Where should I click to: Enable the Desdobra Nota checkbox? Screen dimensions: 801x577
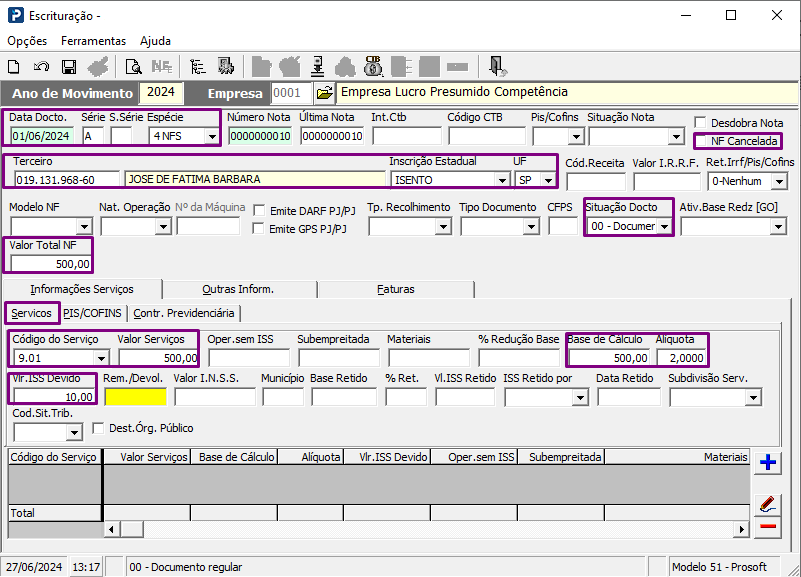coord(701,123)
